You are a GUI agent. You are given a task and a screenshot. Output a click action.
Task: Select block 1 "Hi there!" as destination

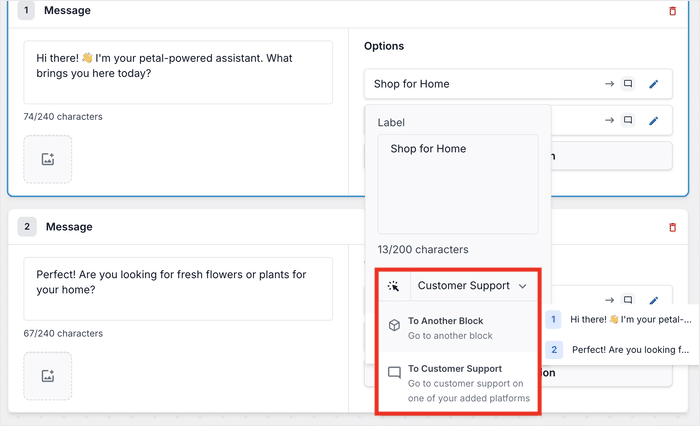click(x=620, y=320)
